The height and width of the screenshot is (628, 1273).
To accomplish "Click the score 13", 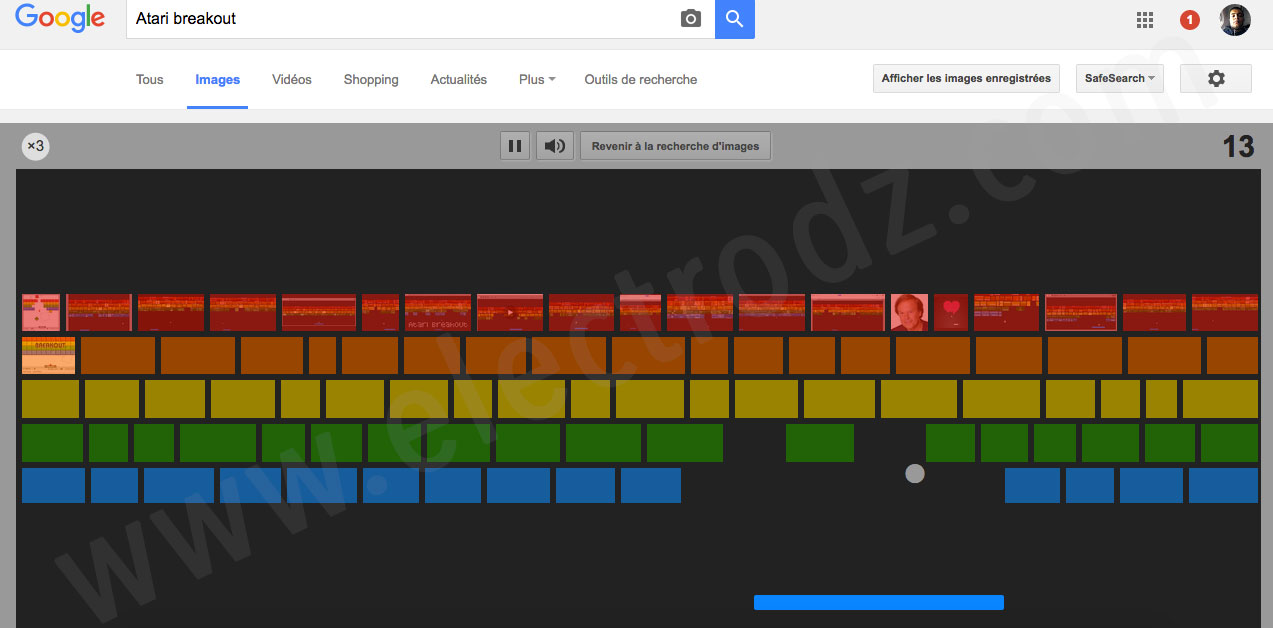I will [1238, 147].
